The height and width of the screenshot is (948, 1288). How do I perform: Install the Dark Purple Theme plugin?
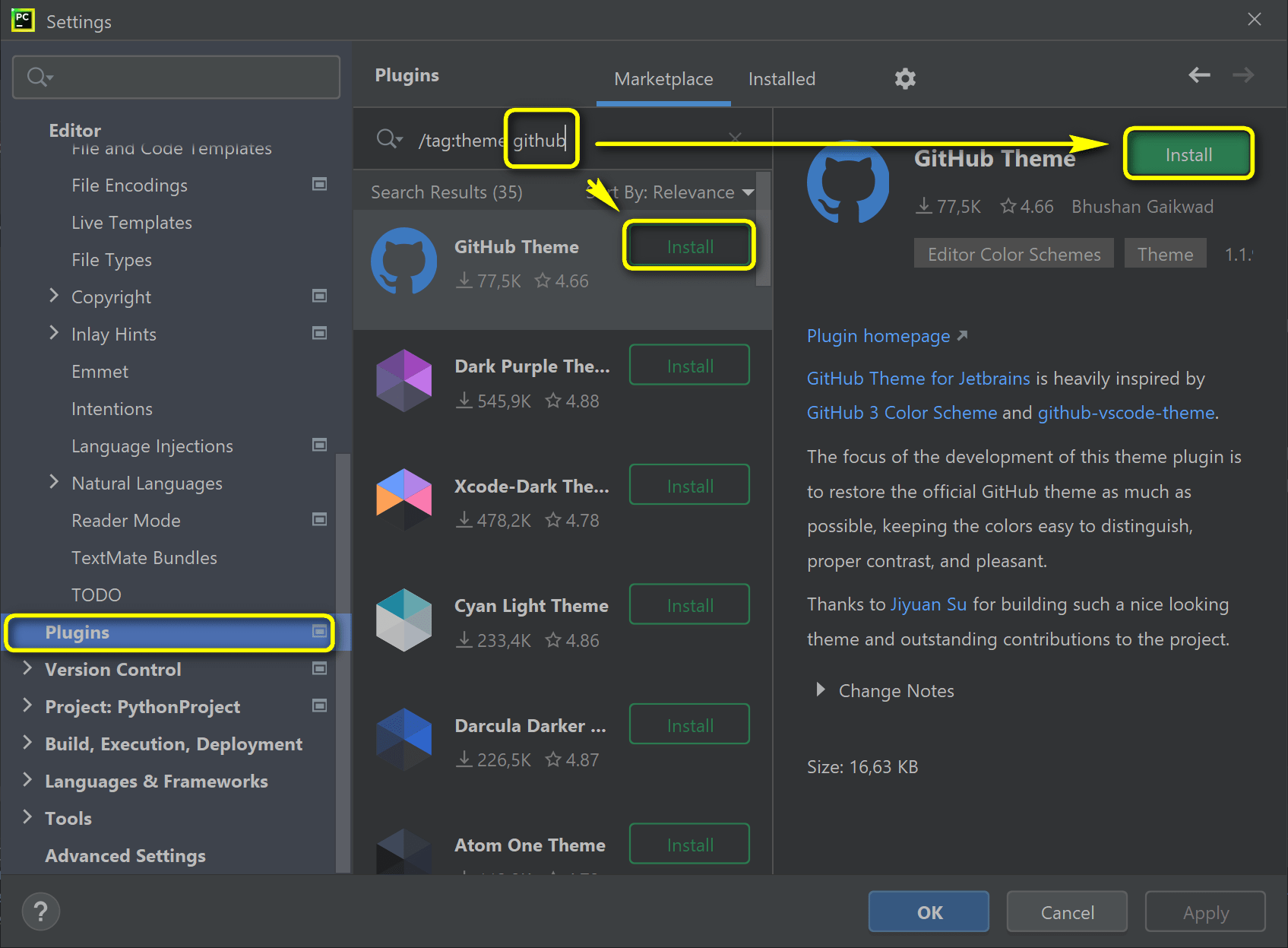(690, 366)
